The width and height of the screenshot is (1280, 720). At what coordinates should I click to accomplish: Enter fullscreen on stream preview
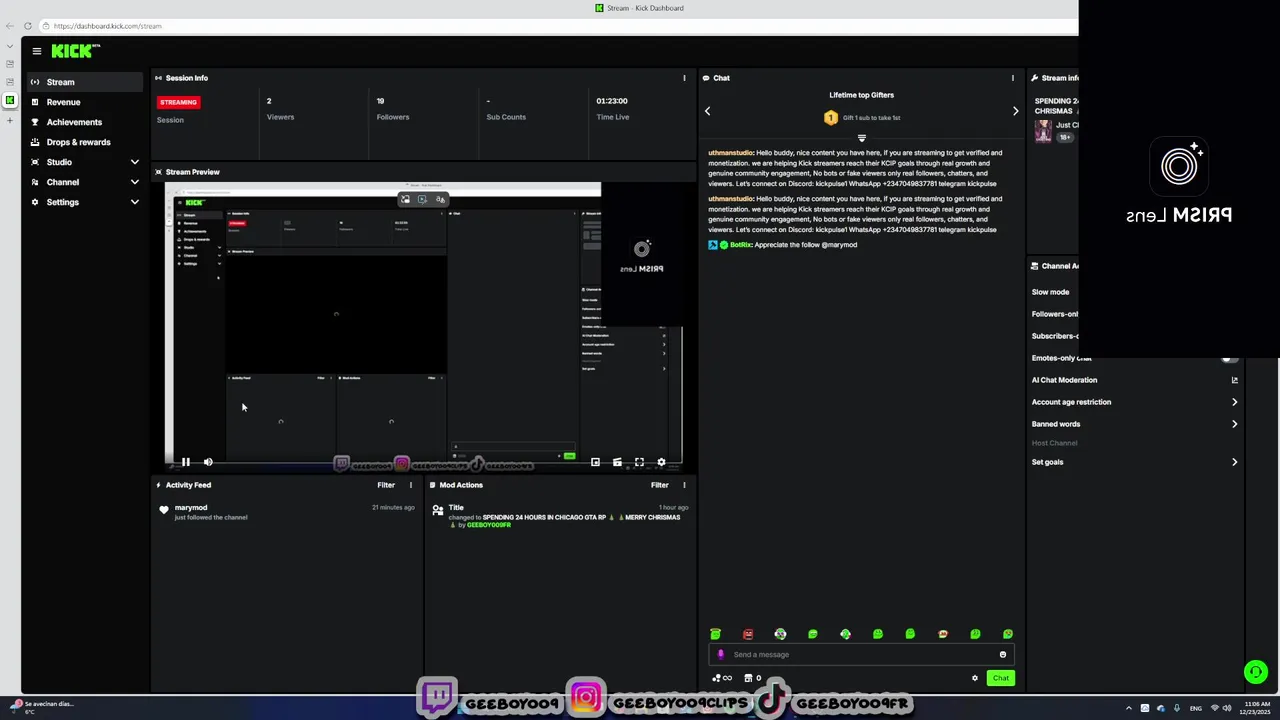[639, 462]
